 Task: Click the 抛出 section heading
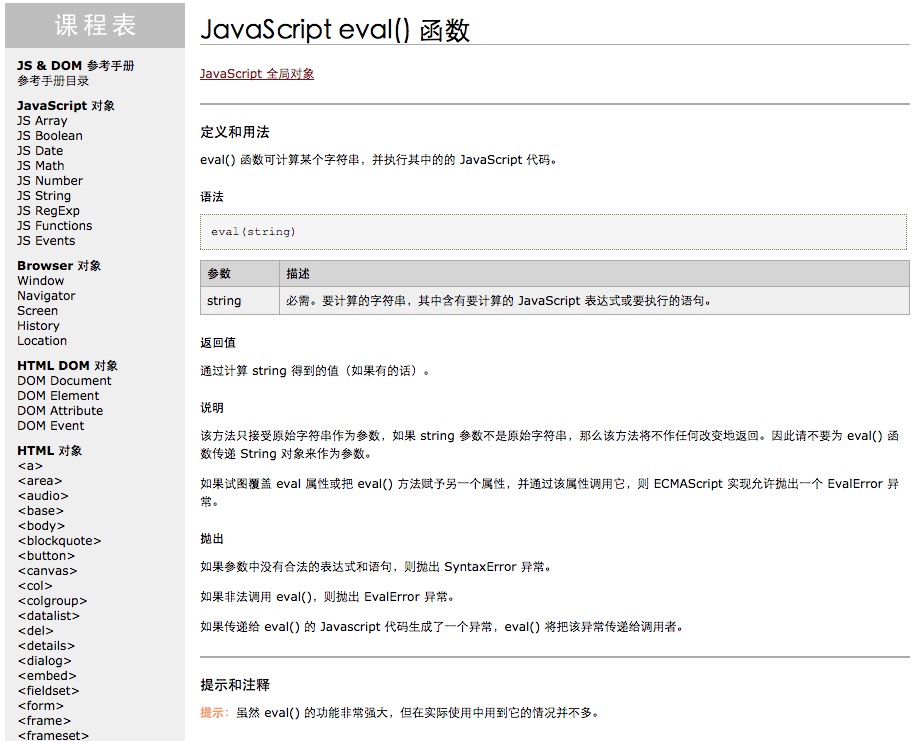[x=212, y=538]
